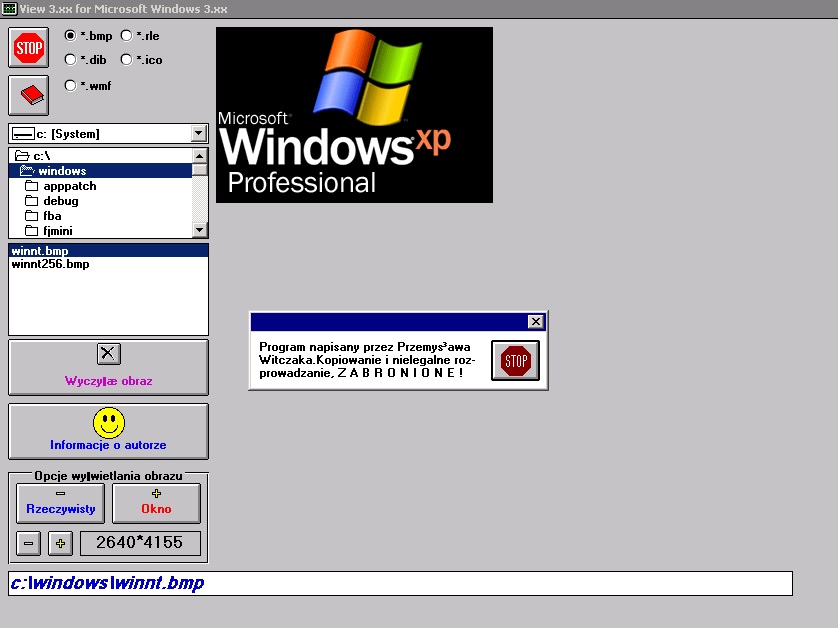Click the small plus zoom button
Viewport: 838px width, 628px height.
tap(60, 544)
